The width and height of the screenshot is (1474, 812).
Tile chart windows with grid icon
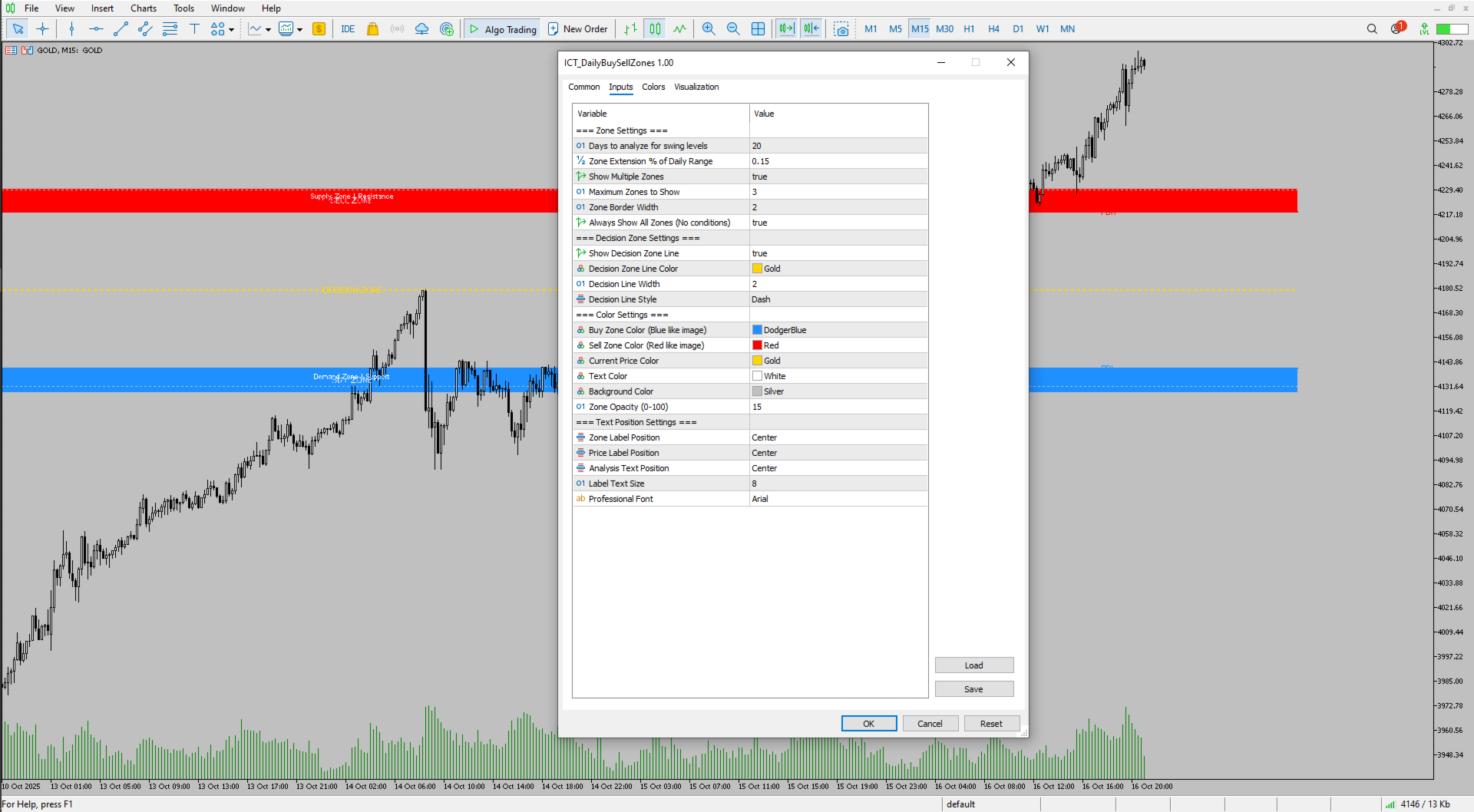(x=758, y=29)
